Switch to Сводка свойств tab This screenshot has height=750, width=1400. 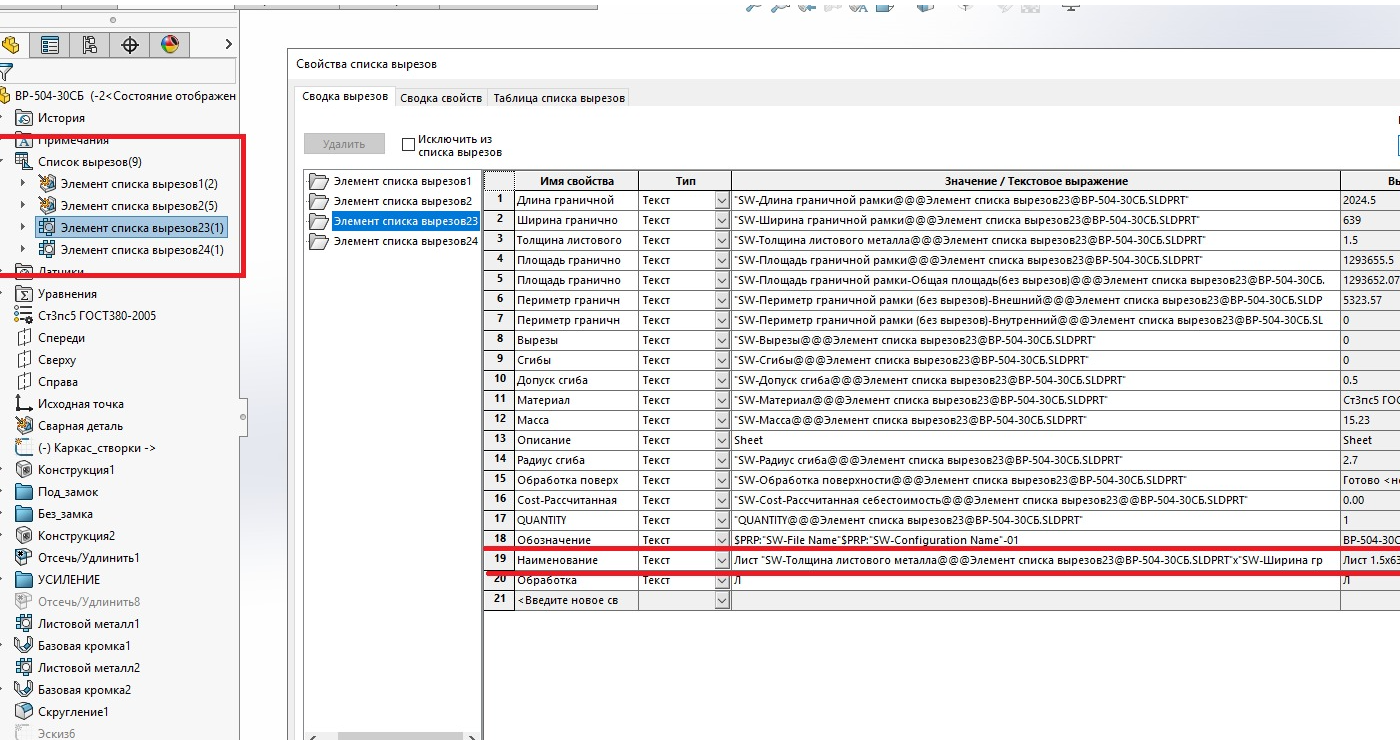441,98
